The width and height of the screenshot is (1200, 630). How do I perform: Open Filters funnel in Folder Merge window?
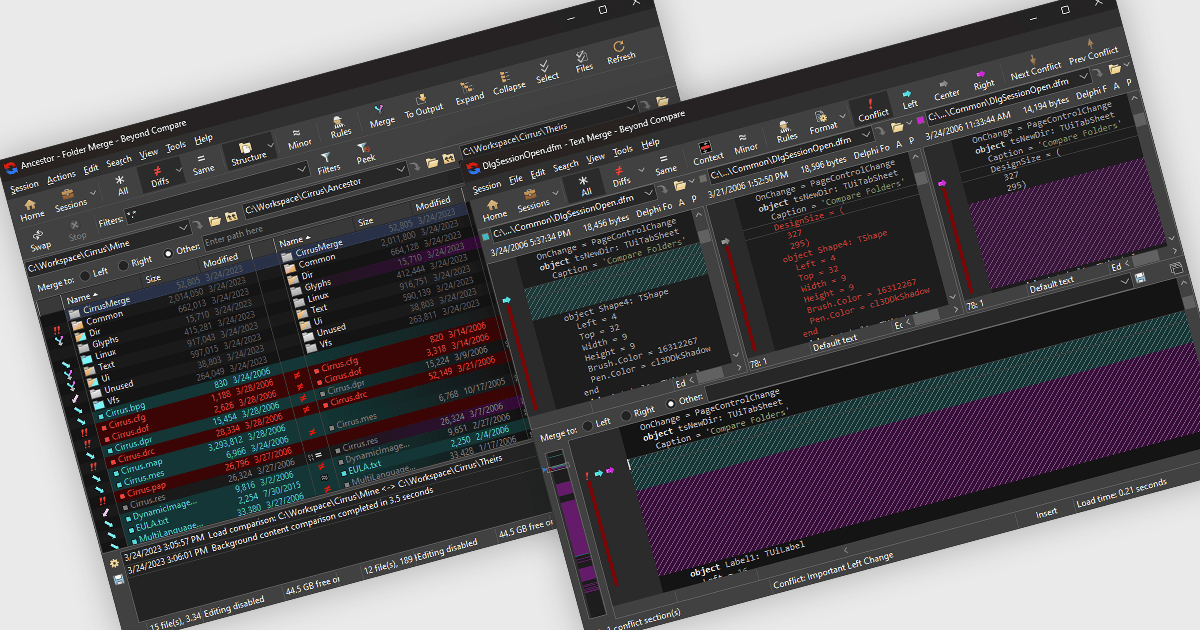[x=327, y=158]
